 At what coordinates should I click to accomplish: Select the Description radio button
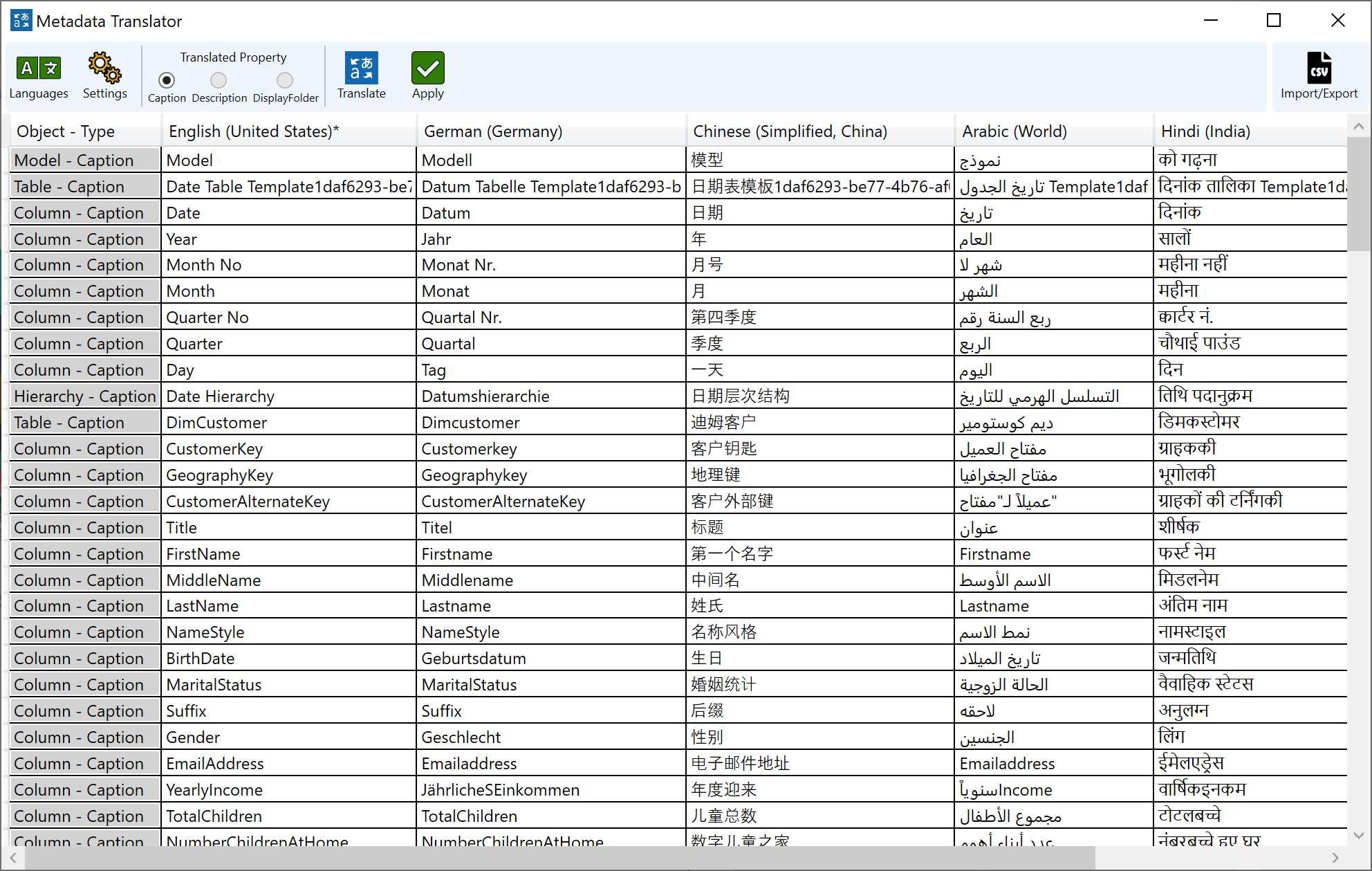click(x=219, y=80)
